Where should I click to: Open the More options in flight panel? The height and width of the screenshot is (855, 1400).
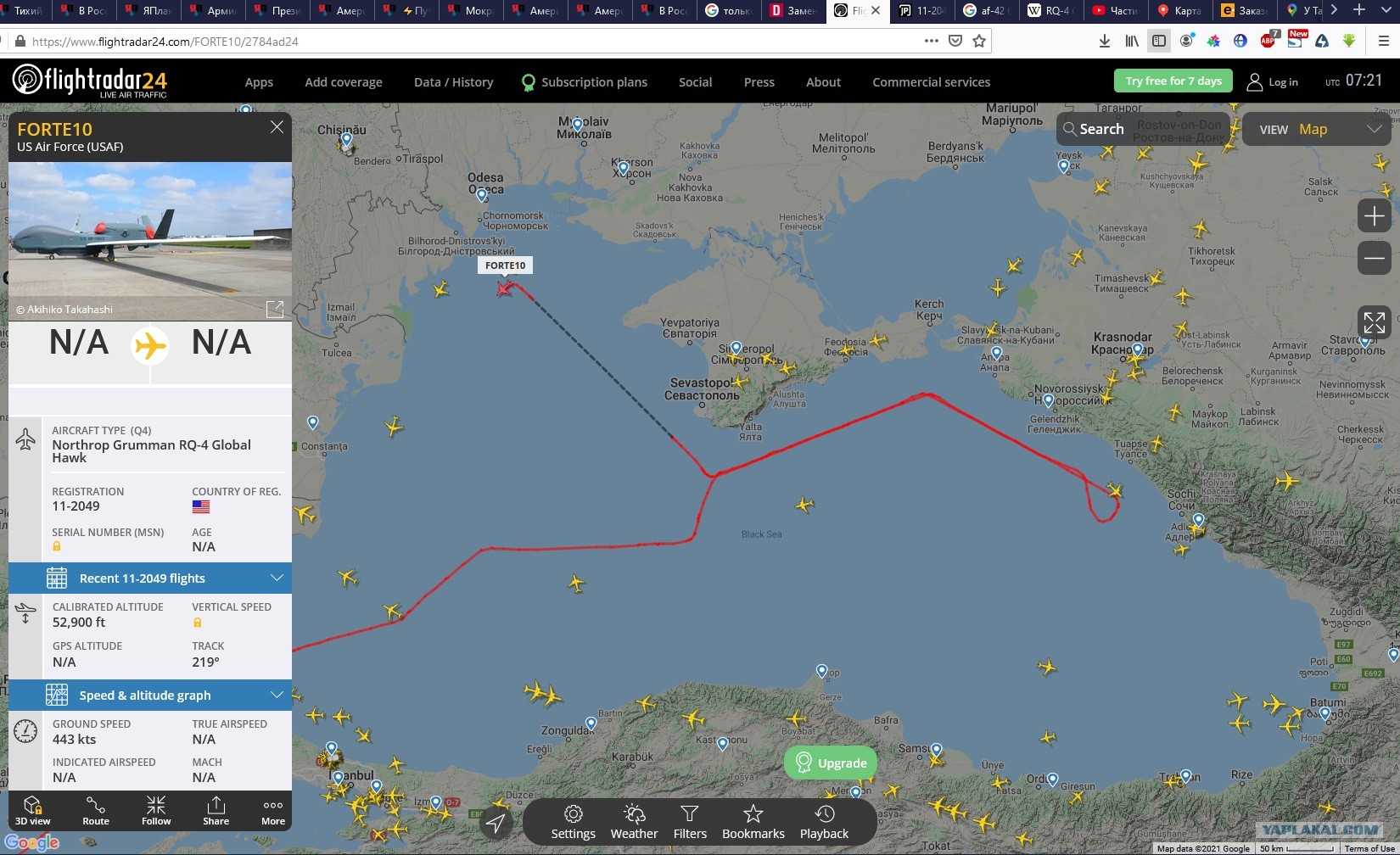point(273,811)
